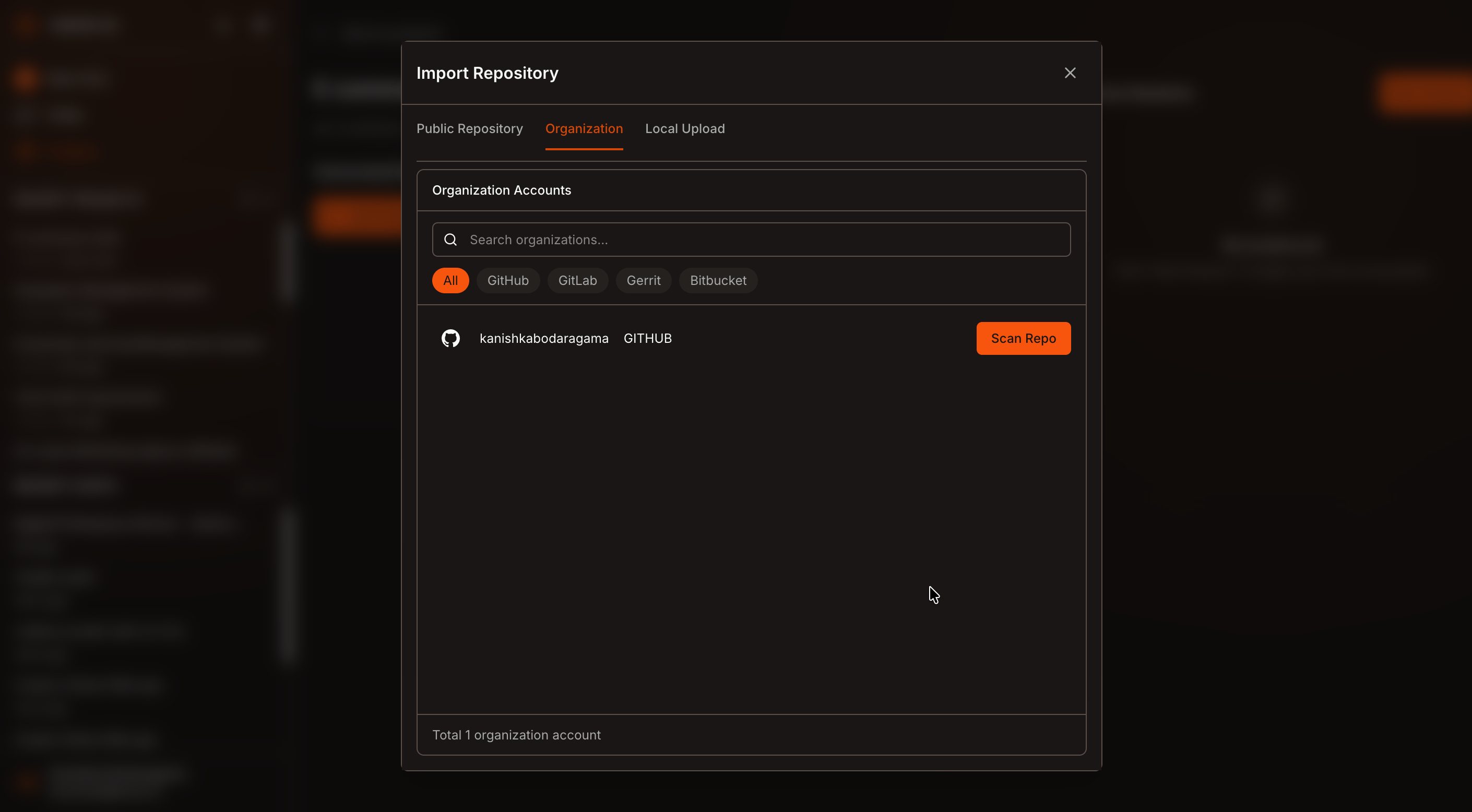This screenshot has width=1472, height=812.
Task: Filter organizations by GitHub
Action: tap(507, 281)
